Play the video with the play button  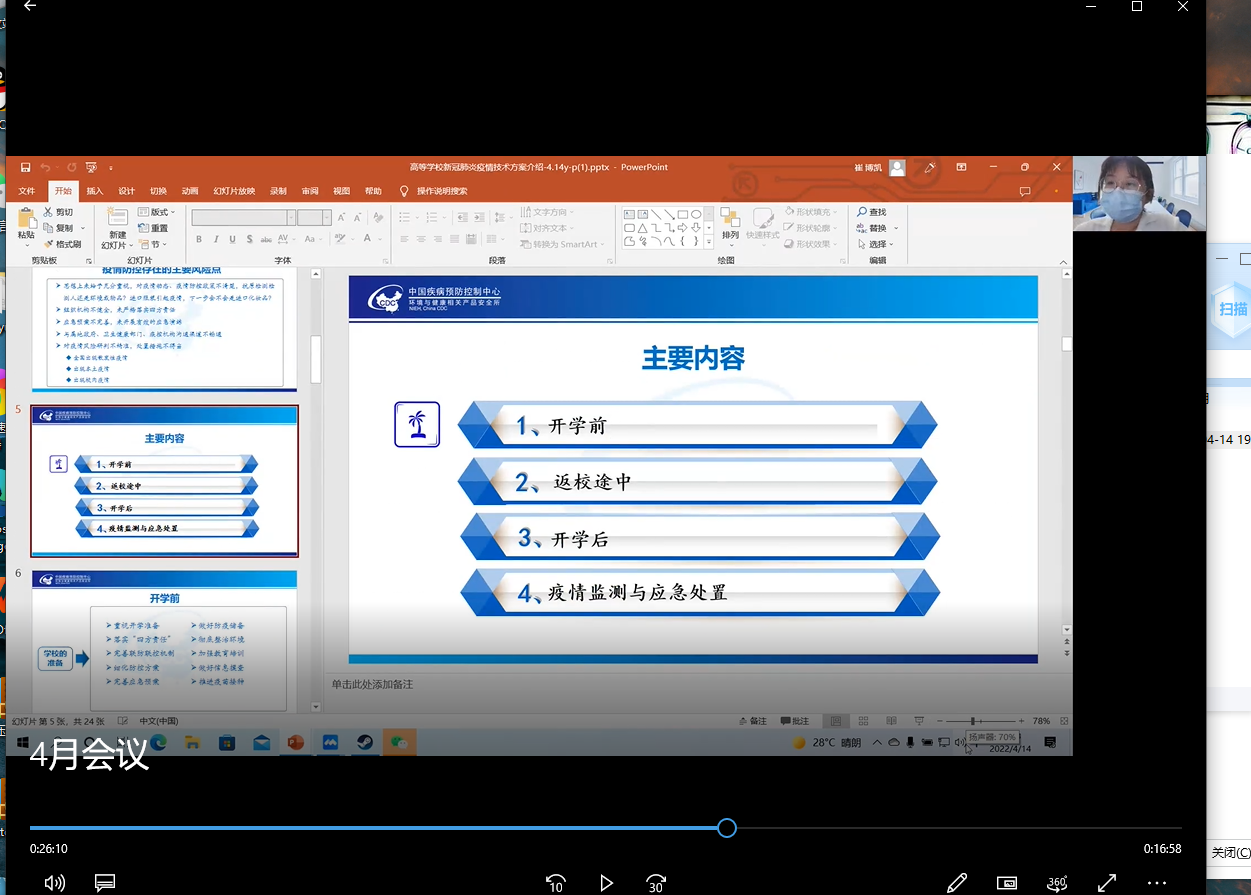[x=606, y=882]
